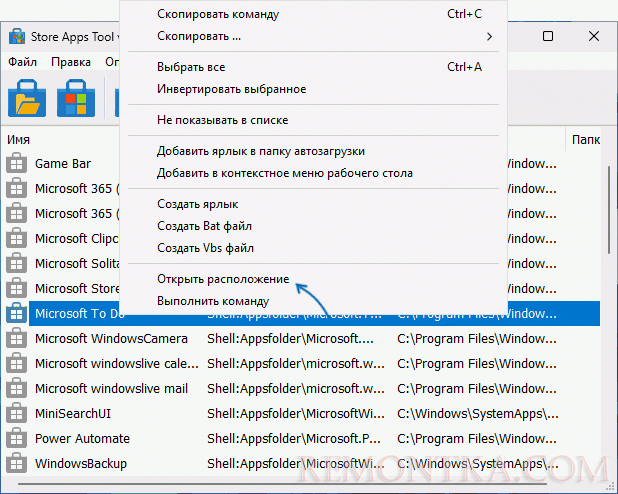This screenshot has height=494, width=618.
Task: Choose Добавить в контекстное меню рабочего стола
Action: [x=313, y=173]
